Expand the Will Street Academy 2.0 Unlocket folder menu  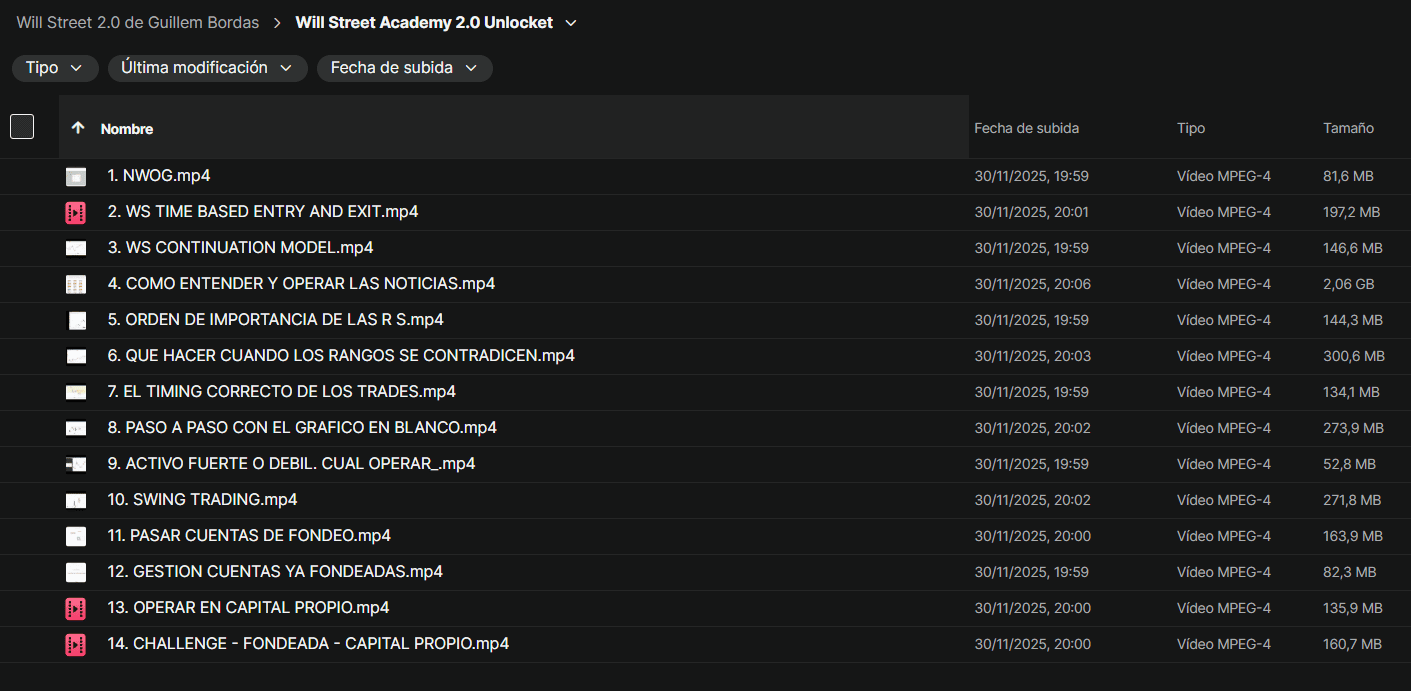point(571,23)
